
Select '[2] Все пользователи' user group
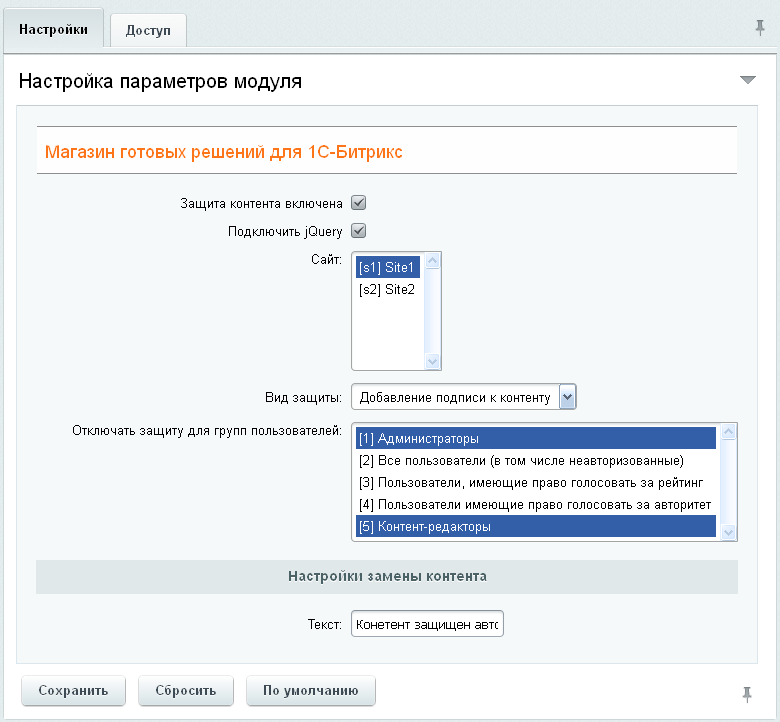535,461
